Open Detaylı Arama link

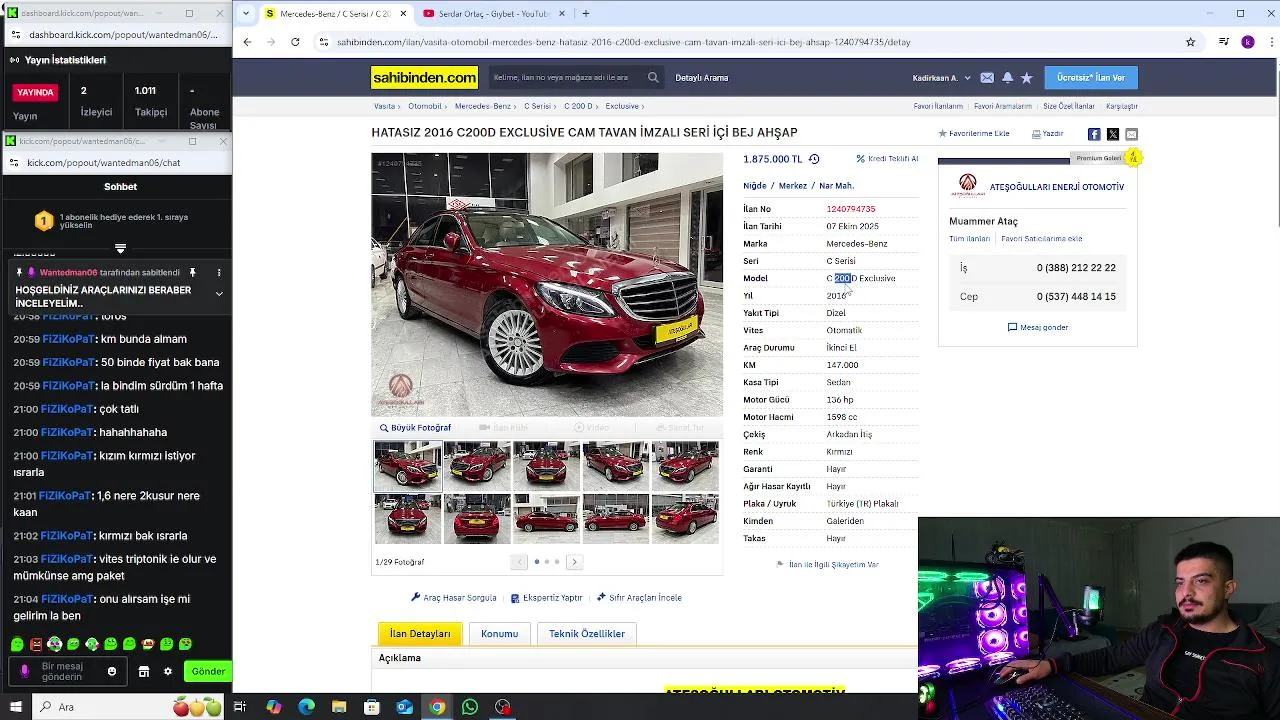click(x=702, y=78)
